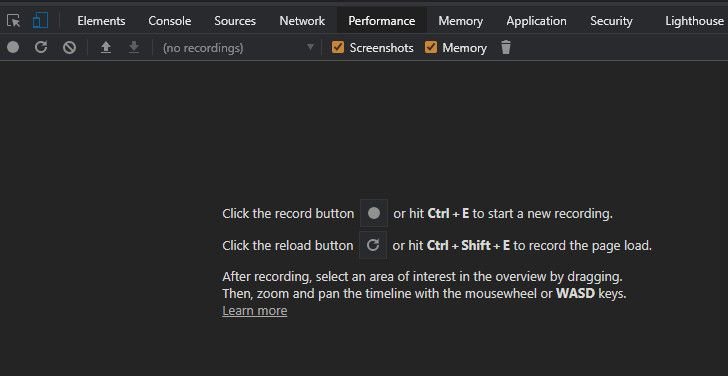This screenshot has height=376, width=728.
Task: Activate the inspect element picker icon
Action: 13,21
